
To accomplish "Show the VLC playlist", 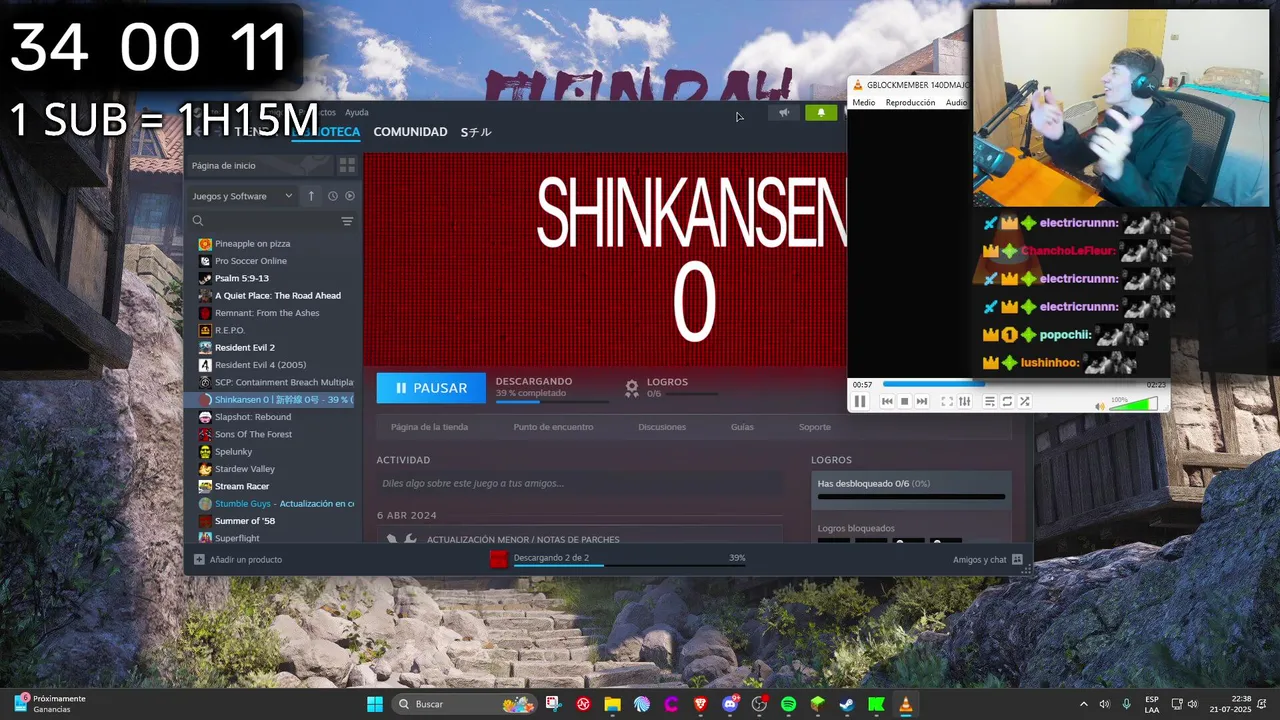I will coord(990,401).
